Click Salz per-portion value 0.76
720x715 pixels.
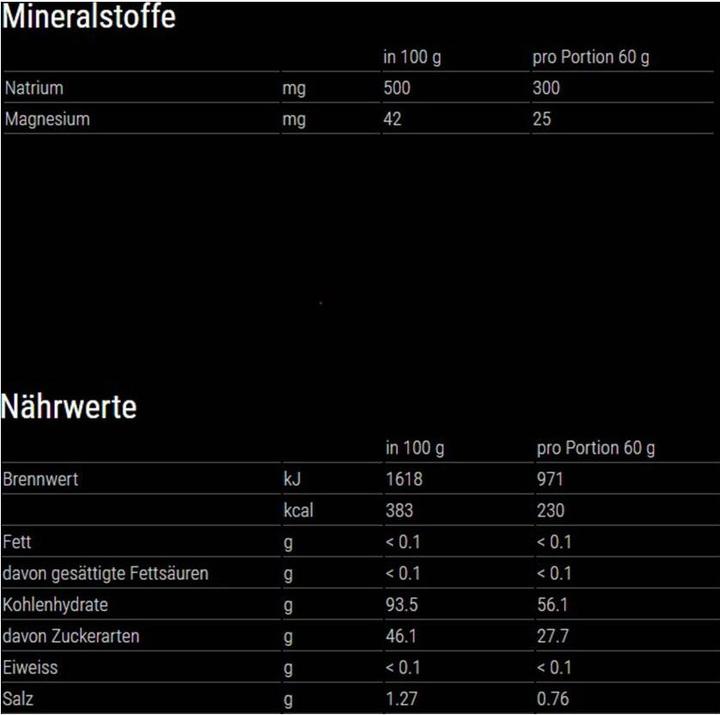pos(553,699)
